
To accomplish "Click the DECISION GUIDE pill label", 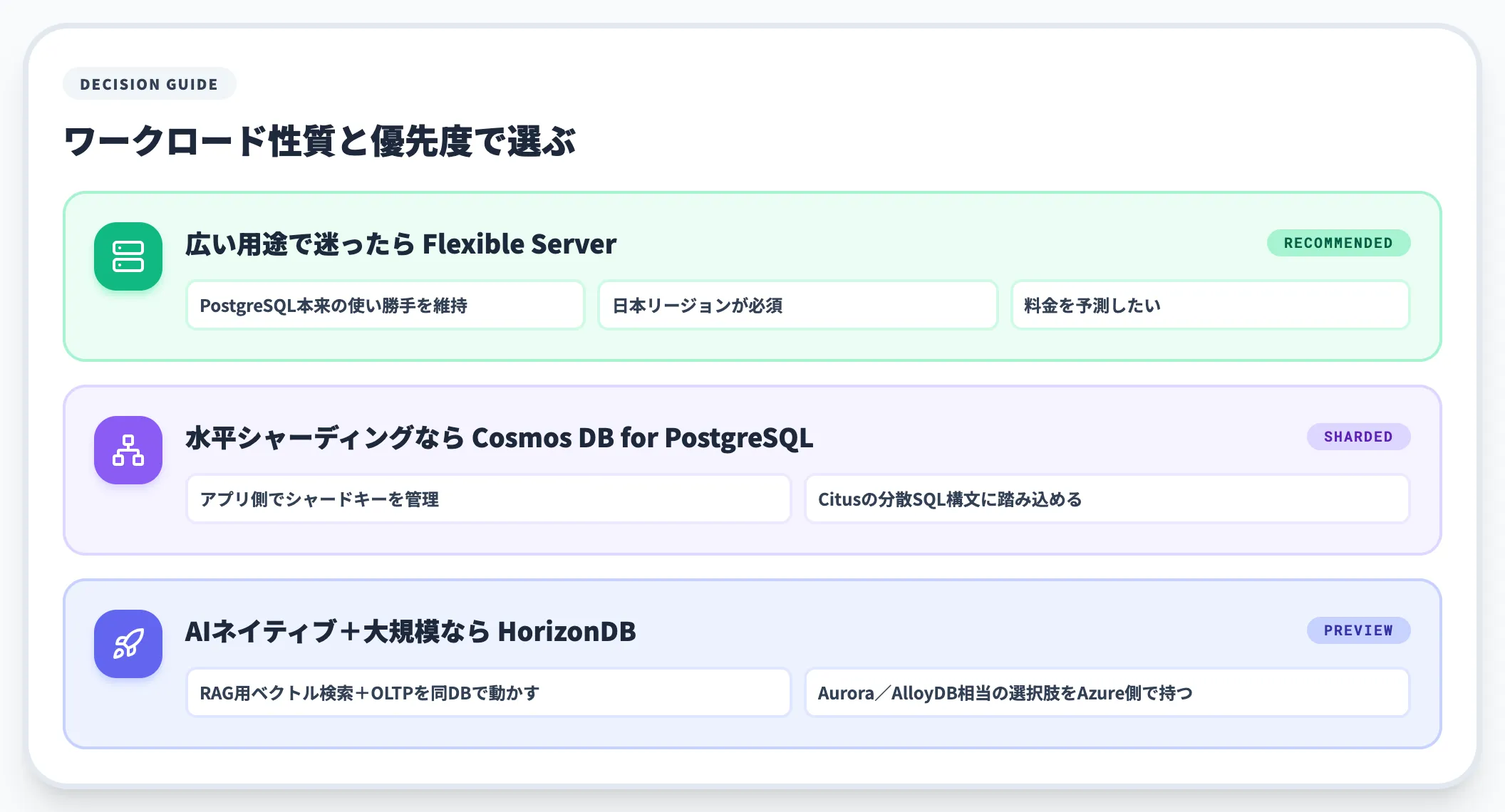I will [149, 84].
